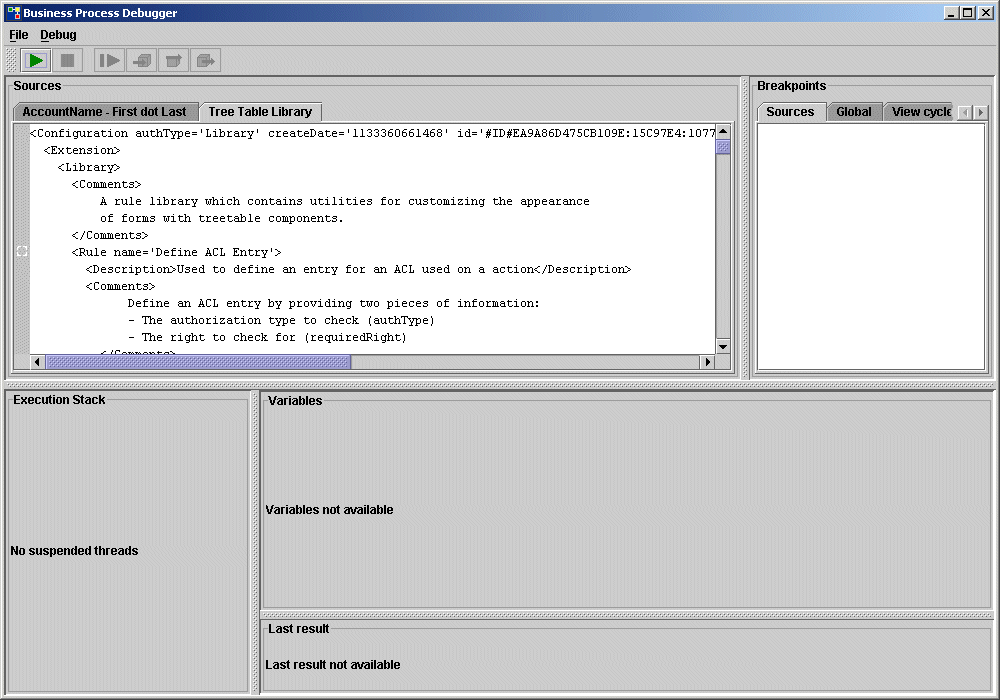The image size is (1000, 700).
Task: Click 'No suspended threads' text
Action: [x=74, y=551]
